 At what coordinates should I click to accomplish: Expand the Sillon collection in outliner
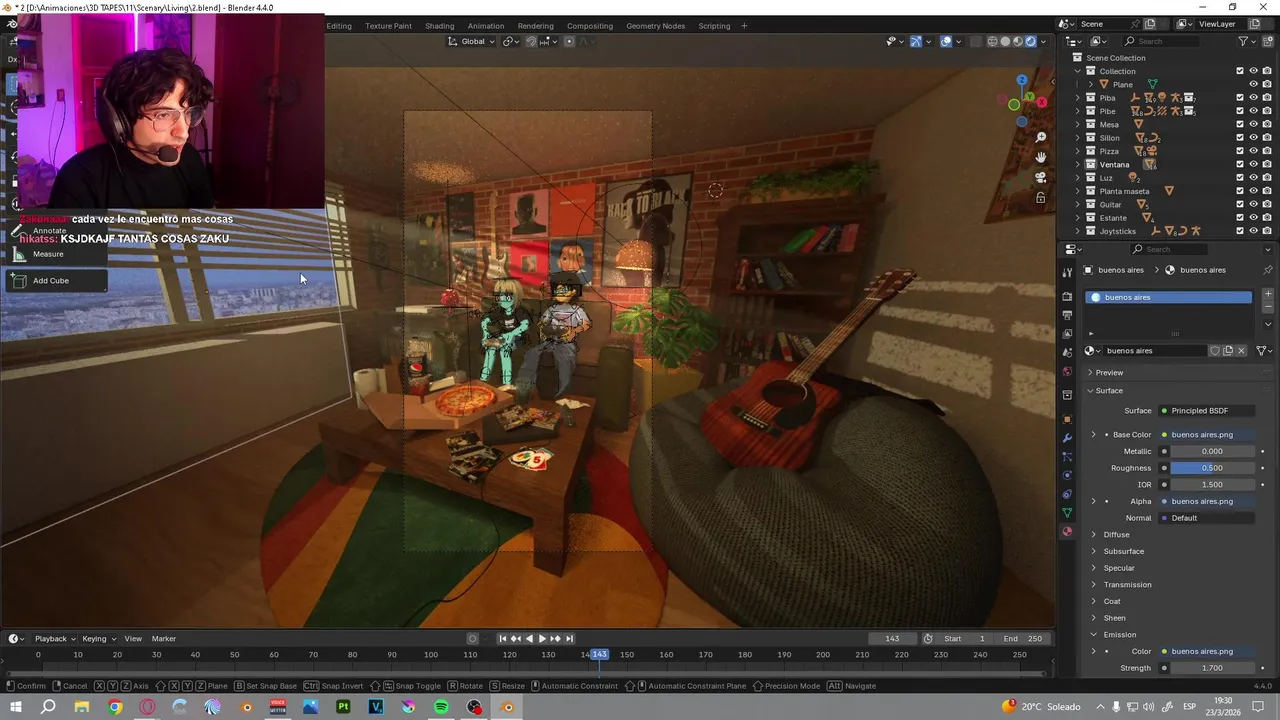coord(1078,138)
